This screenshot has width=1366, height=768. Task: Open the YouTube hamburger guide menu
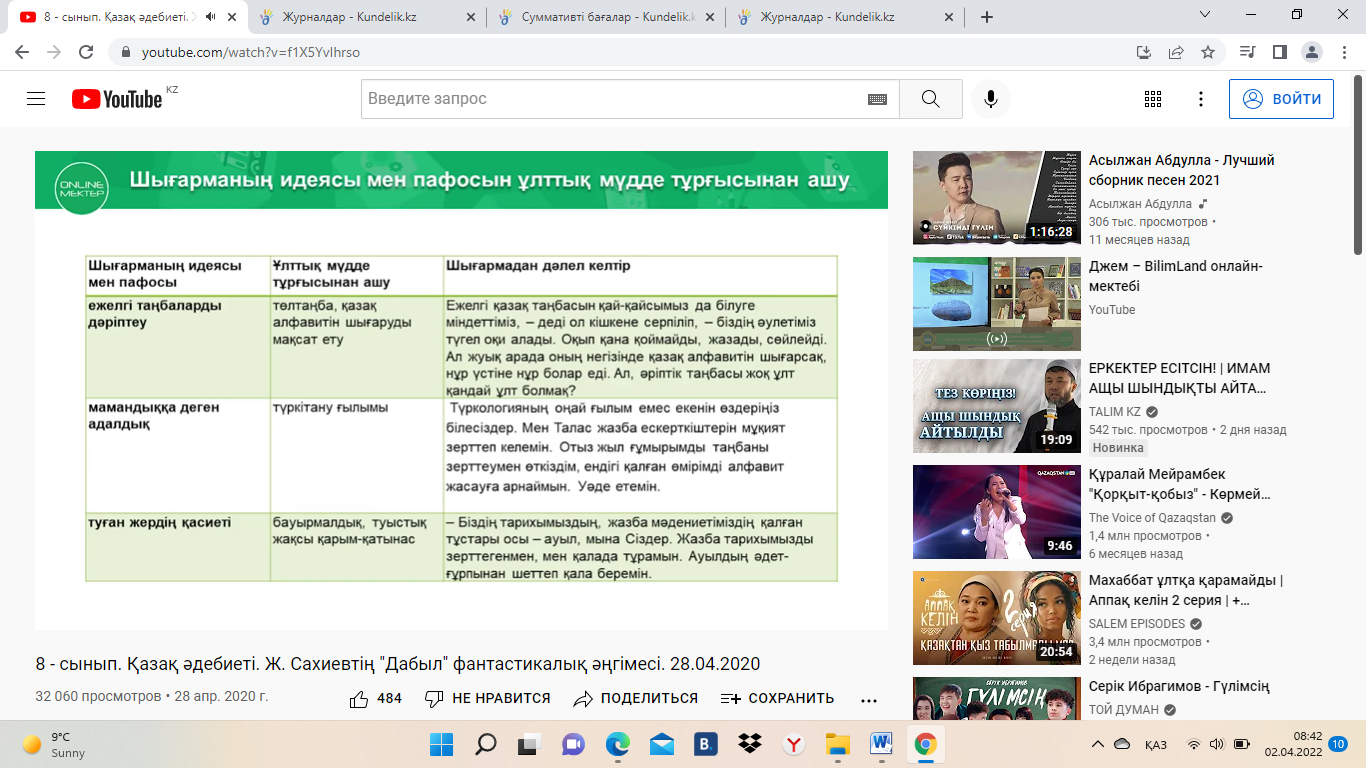[x=36, y=99]
